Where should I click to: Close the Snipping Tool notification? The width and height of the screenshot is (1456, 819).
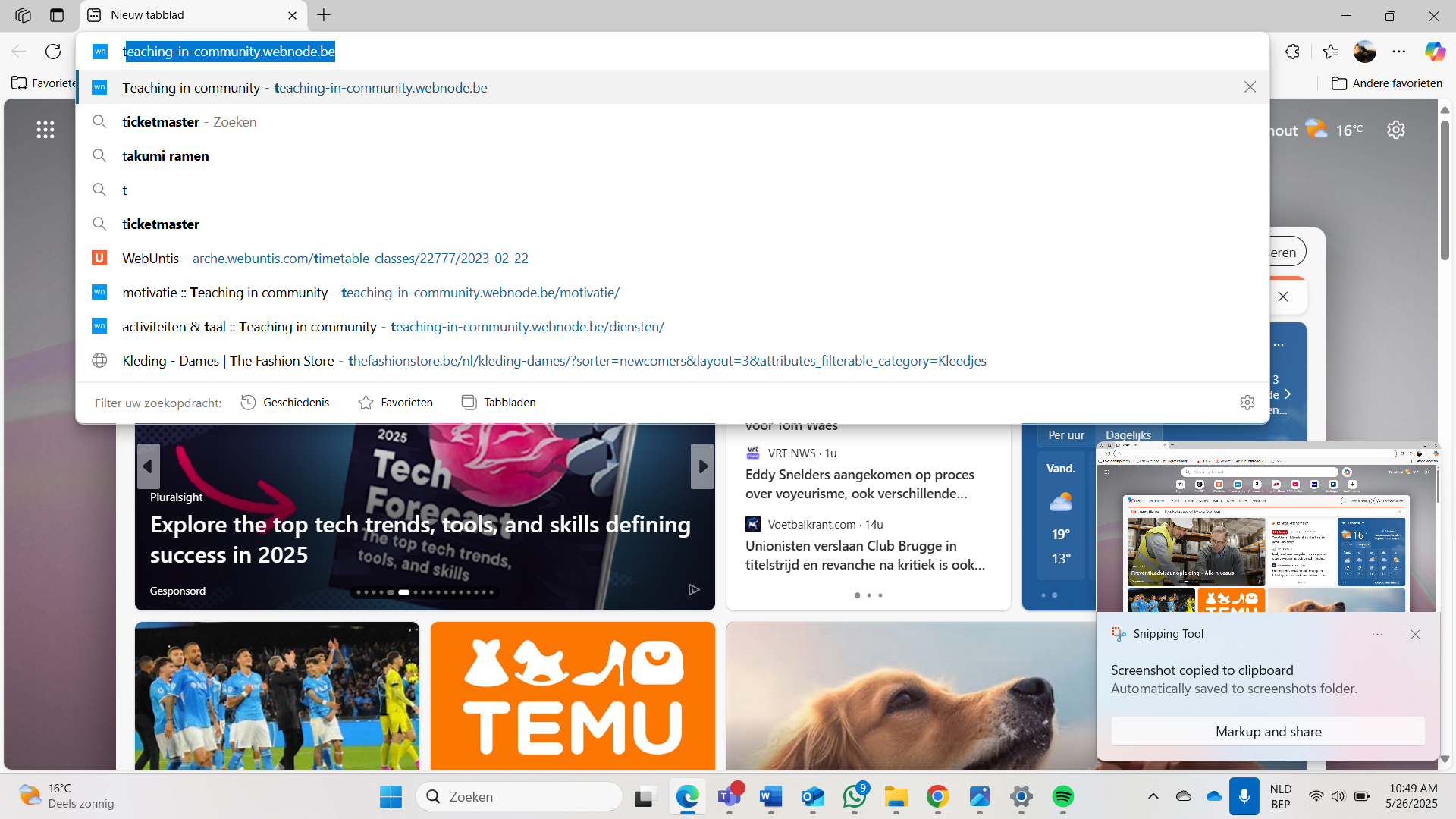tap(1415, 634)
